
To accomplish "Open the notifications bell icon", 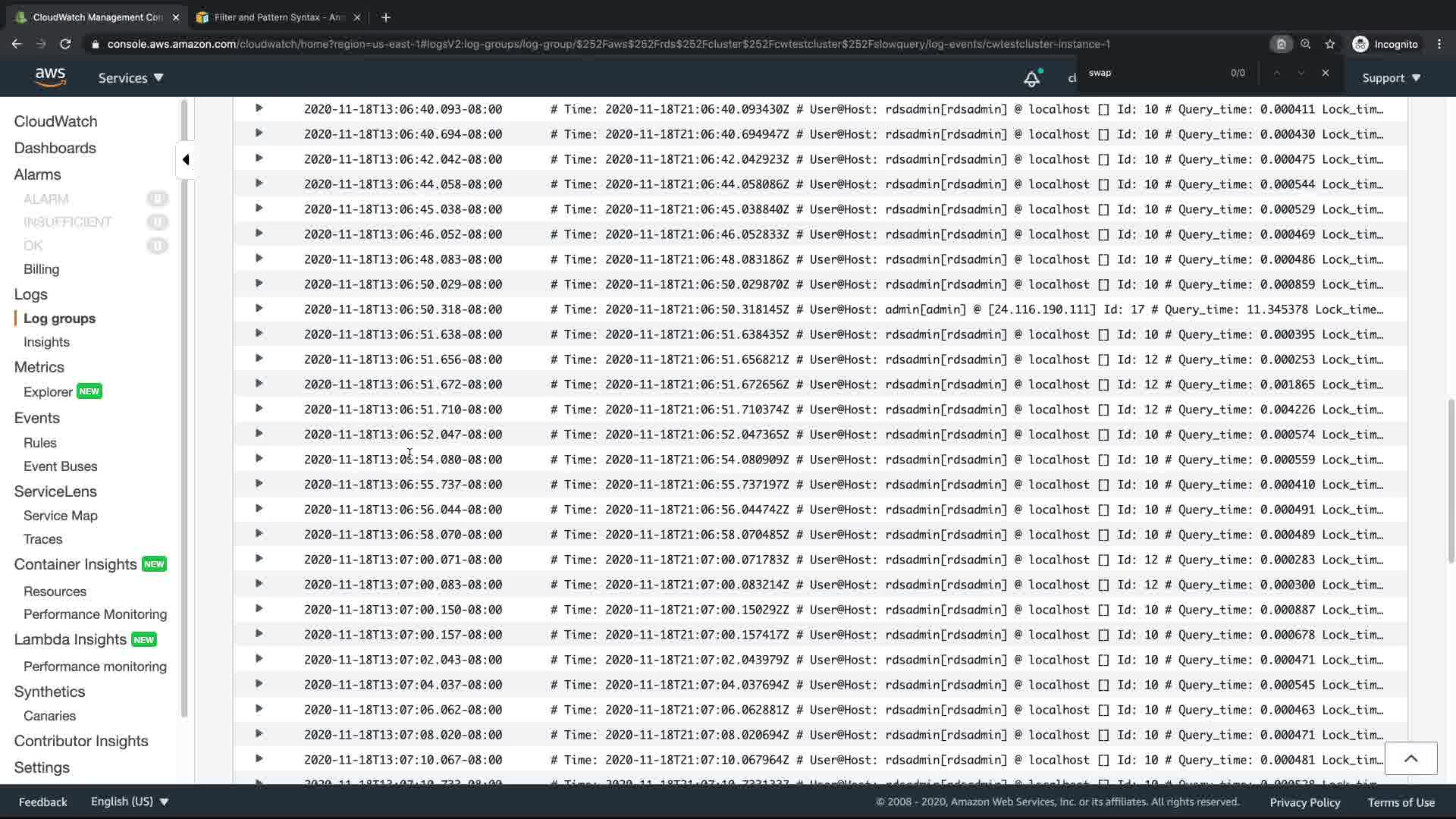I will [x=1031, y=78].
